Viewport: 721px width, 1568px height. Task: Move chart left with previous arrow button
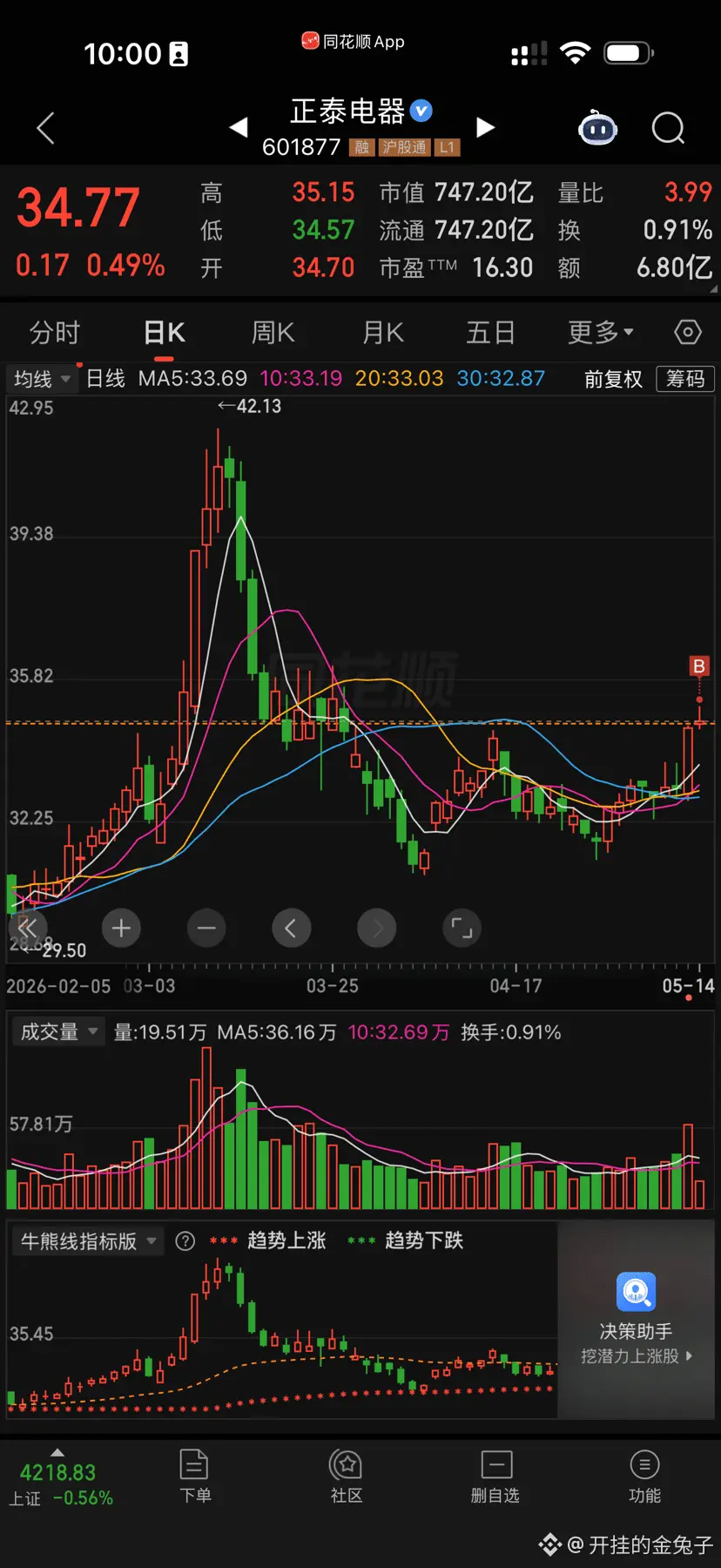point(291,928)
